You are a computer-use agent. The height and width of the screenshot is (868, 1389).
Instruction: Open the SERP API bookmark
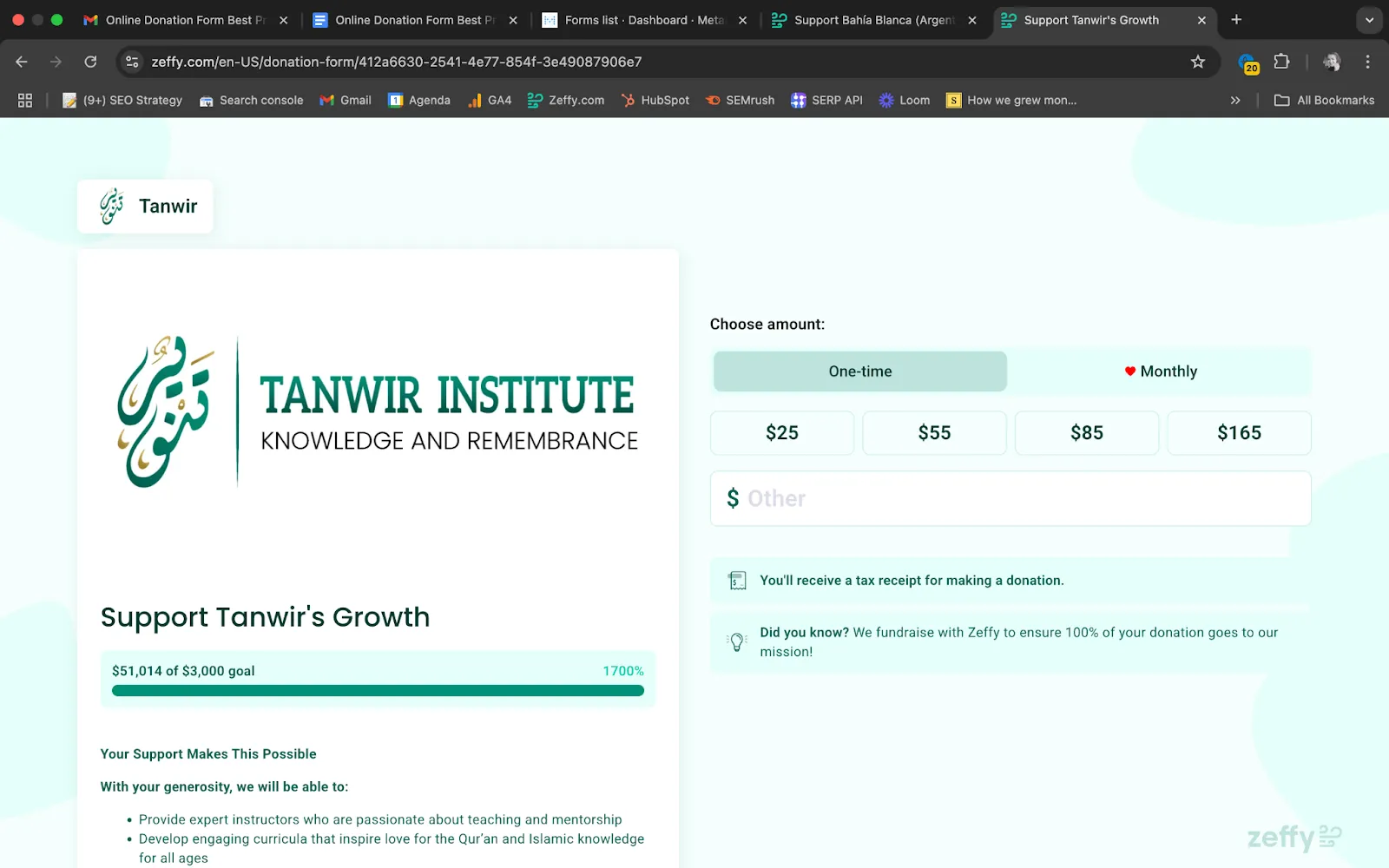[826, 101]
